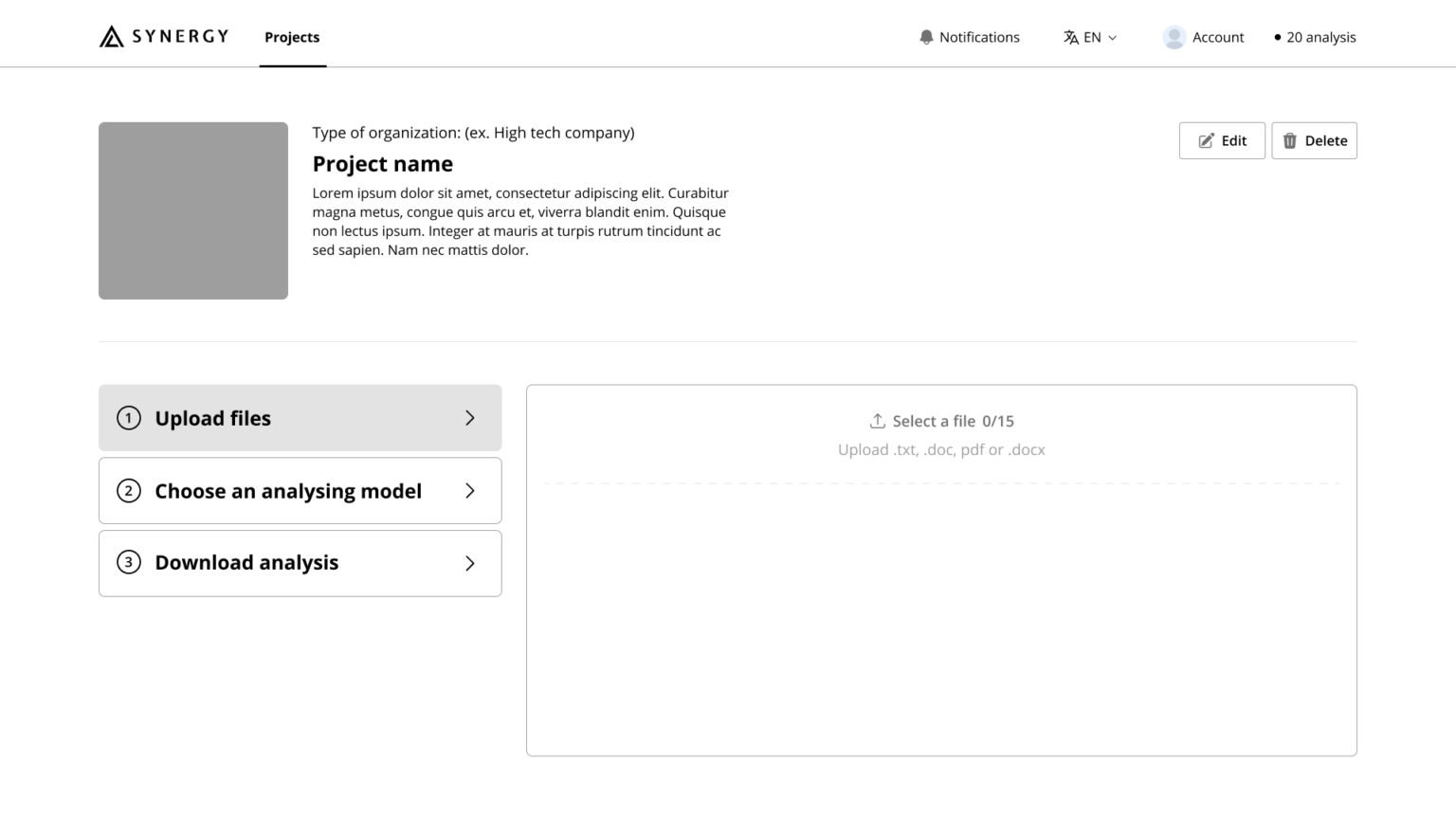
Task: Click the pencil icon on Edit button
Action: (1205, 140)
